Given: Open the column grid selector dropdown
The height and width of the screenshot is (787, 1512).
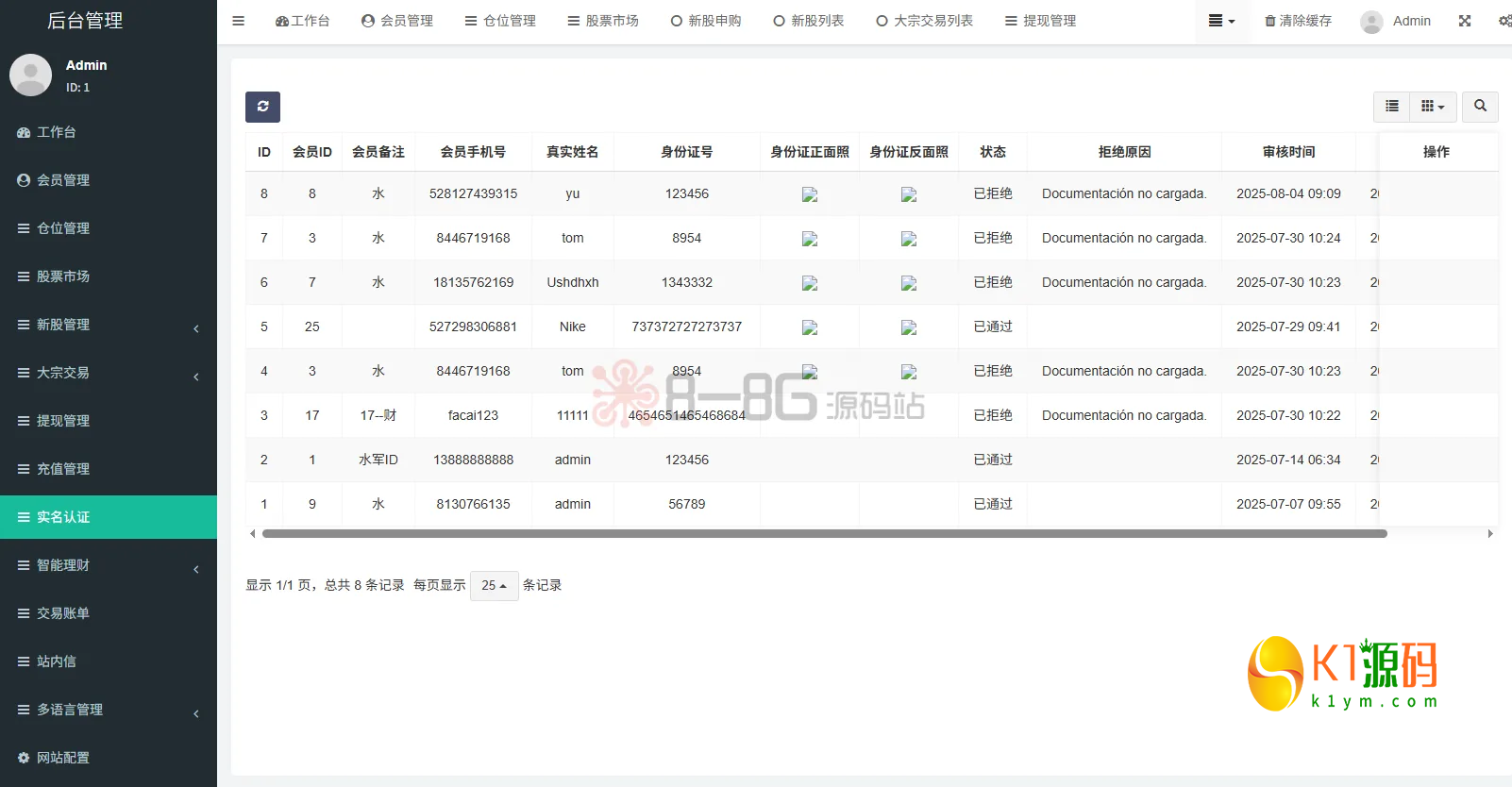Looking at the screenshot, I should pos(1433,107).
